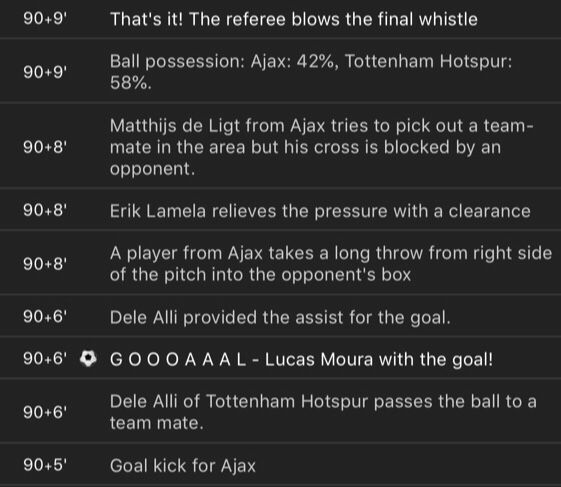Click 90+6' timestamp beside assist entry

[x=45, y=316]
